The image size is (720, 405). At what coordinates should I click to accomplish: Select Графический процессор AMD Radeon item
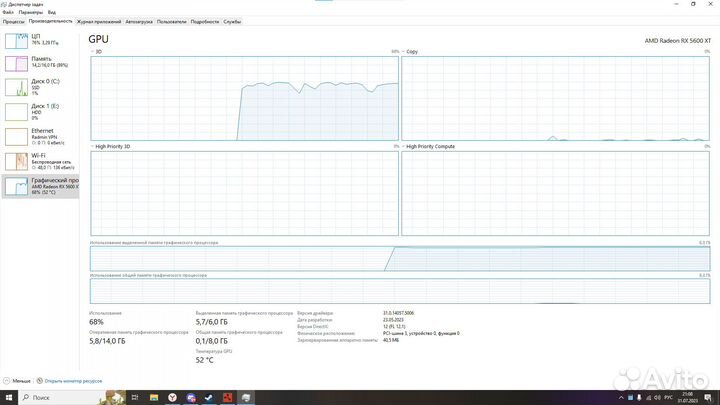pyautogui.click(x=40, y=186)
